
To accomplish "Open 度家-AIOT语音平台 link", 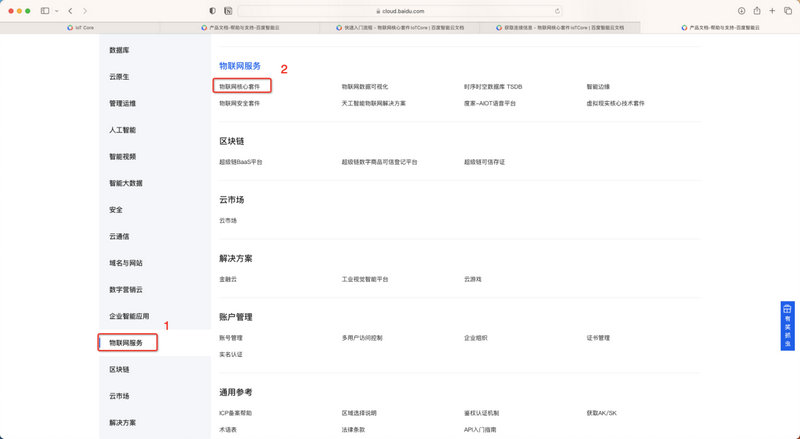I will (x=490, y=103).
